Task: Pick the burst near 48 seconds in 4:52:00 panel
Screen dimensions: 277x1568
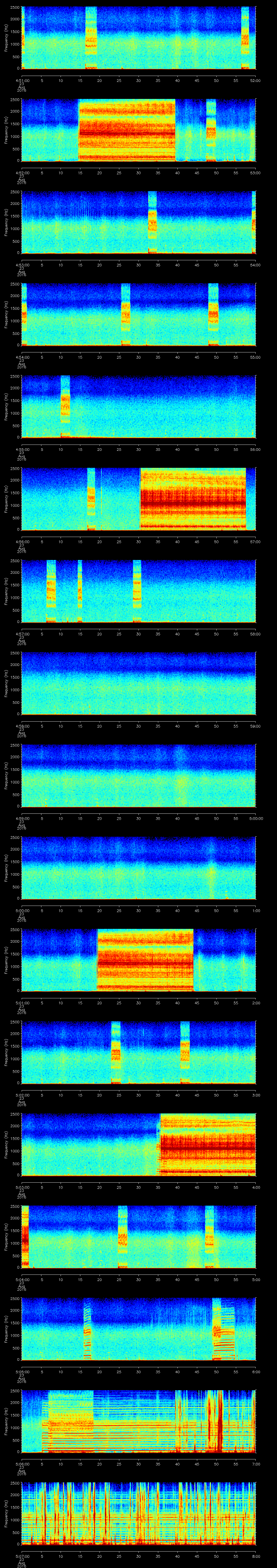Action: 211,130
